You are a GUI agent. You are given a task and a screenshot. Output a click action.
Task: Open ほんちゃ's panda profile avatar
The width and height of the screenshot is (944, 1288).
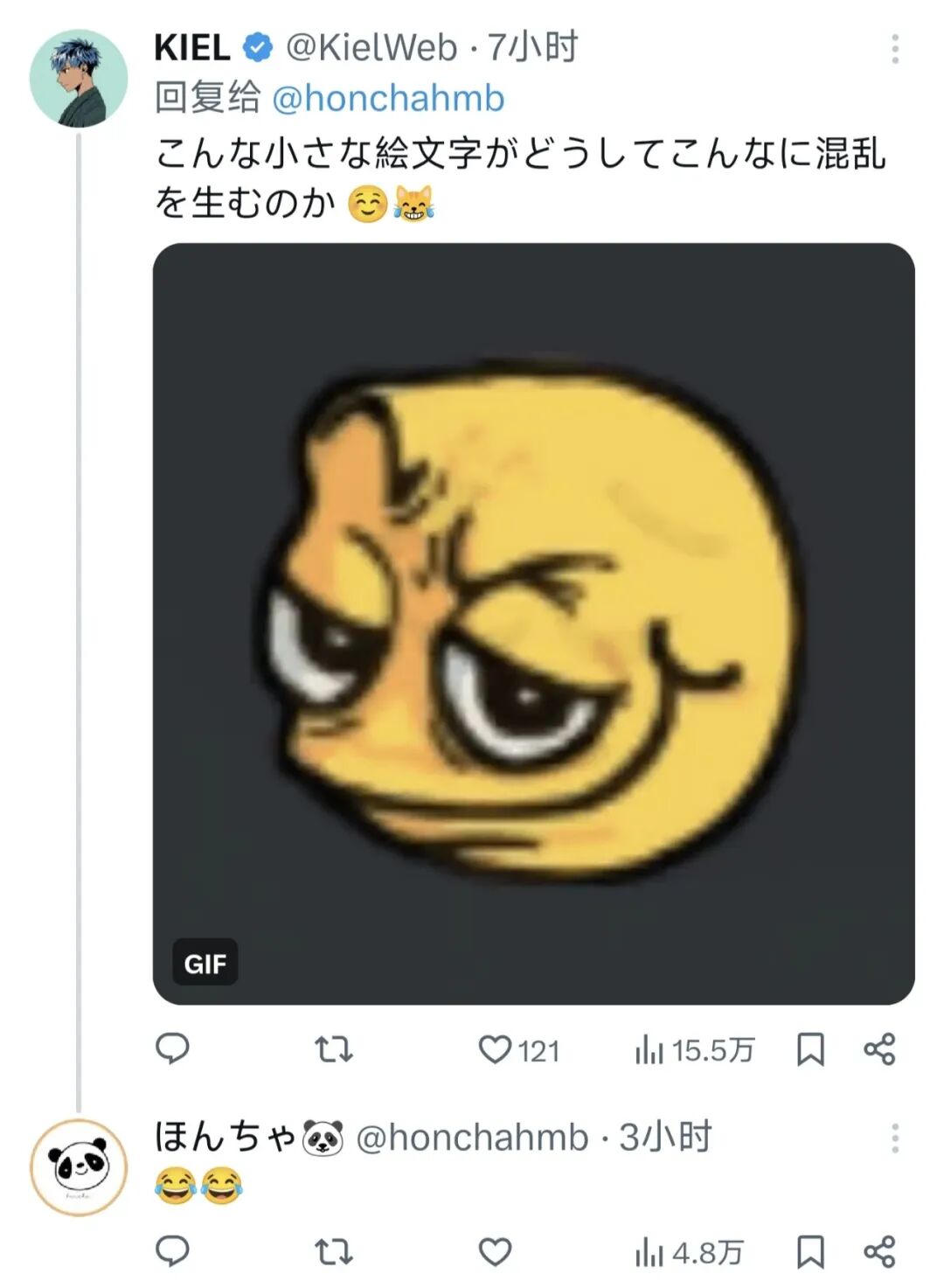(x=79, y=1167)
